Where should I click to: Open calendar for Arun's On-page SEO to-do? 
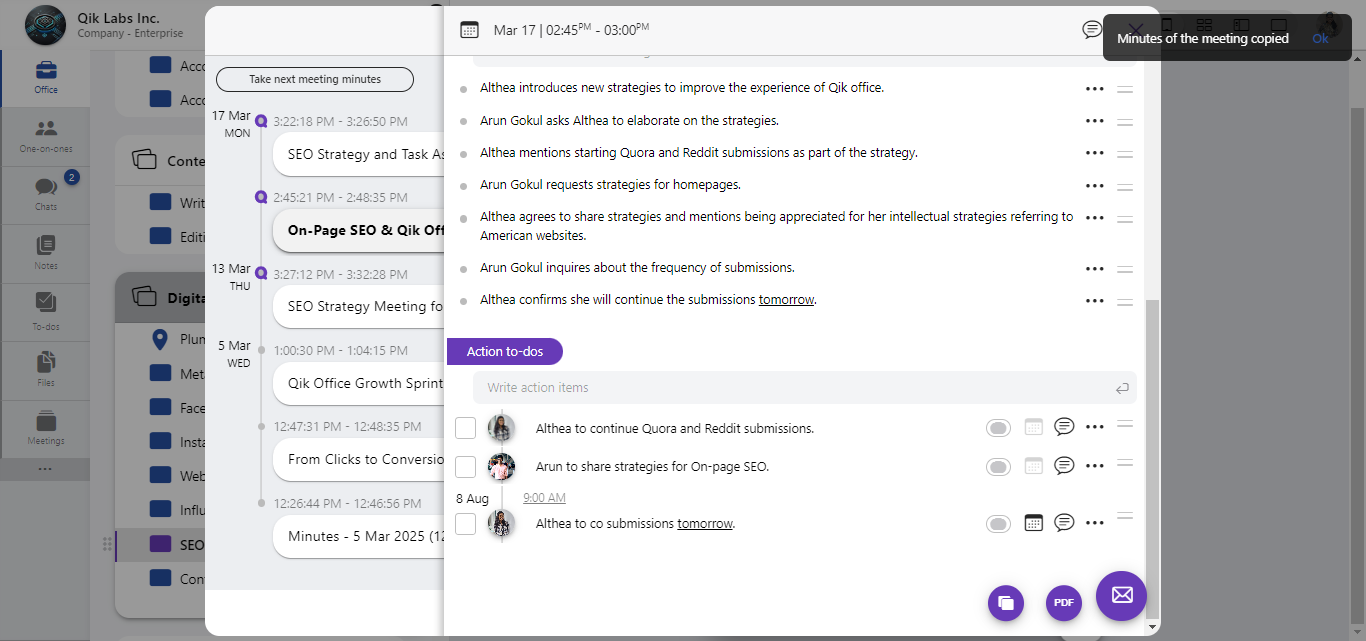pyautogui.click(x=1034, y=466)
